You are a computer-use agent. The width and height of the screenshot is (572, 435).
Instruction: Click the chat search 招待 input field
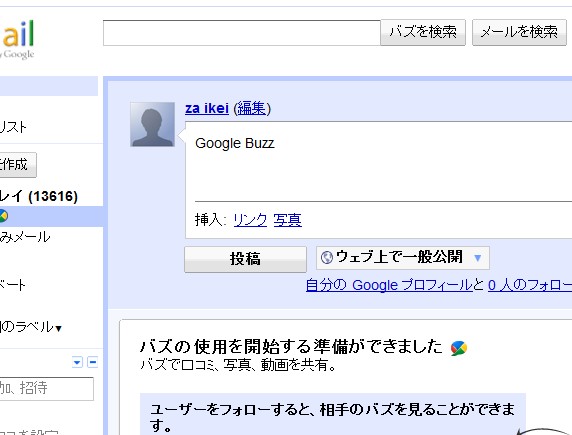47,389
